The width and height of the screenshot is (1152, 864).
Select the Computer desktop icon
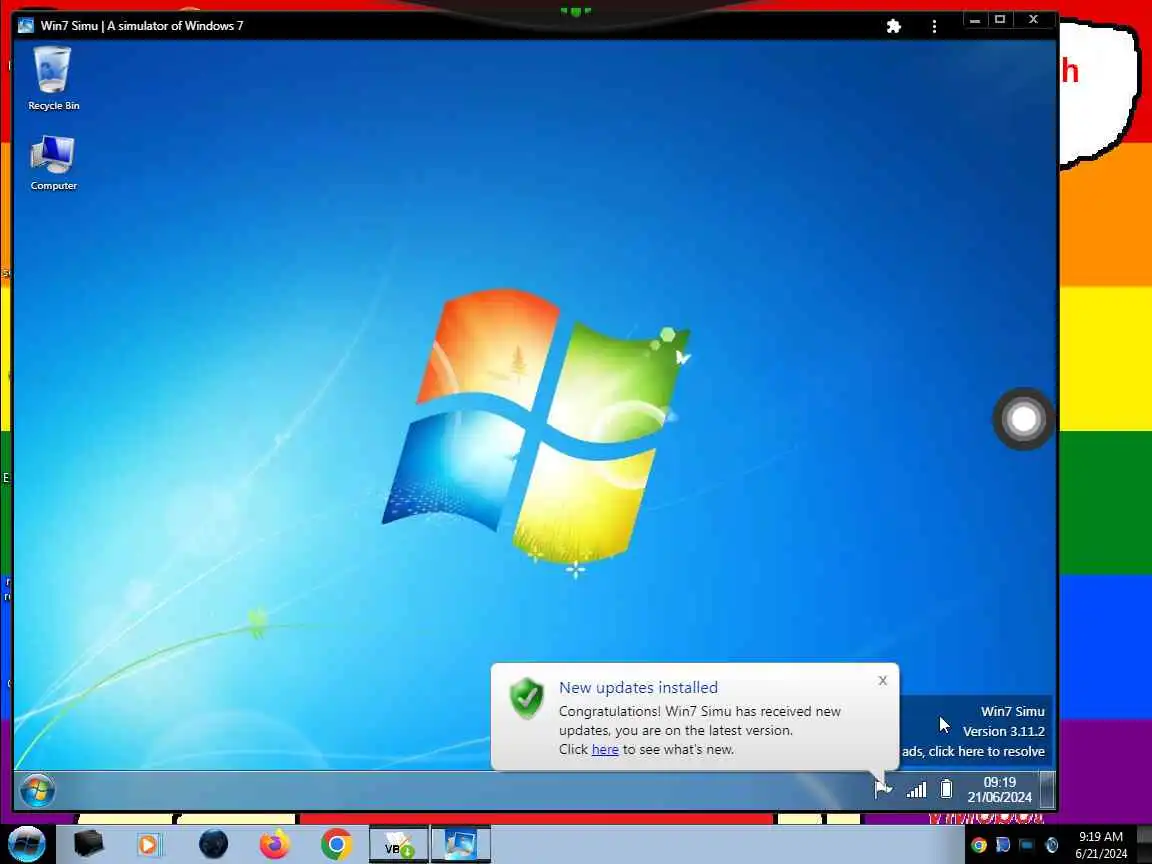[x=53, y=162]
